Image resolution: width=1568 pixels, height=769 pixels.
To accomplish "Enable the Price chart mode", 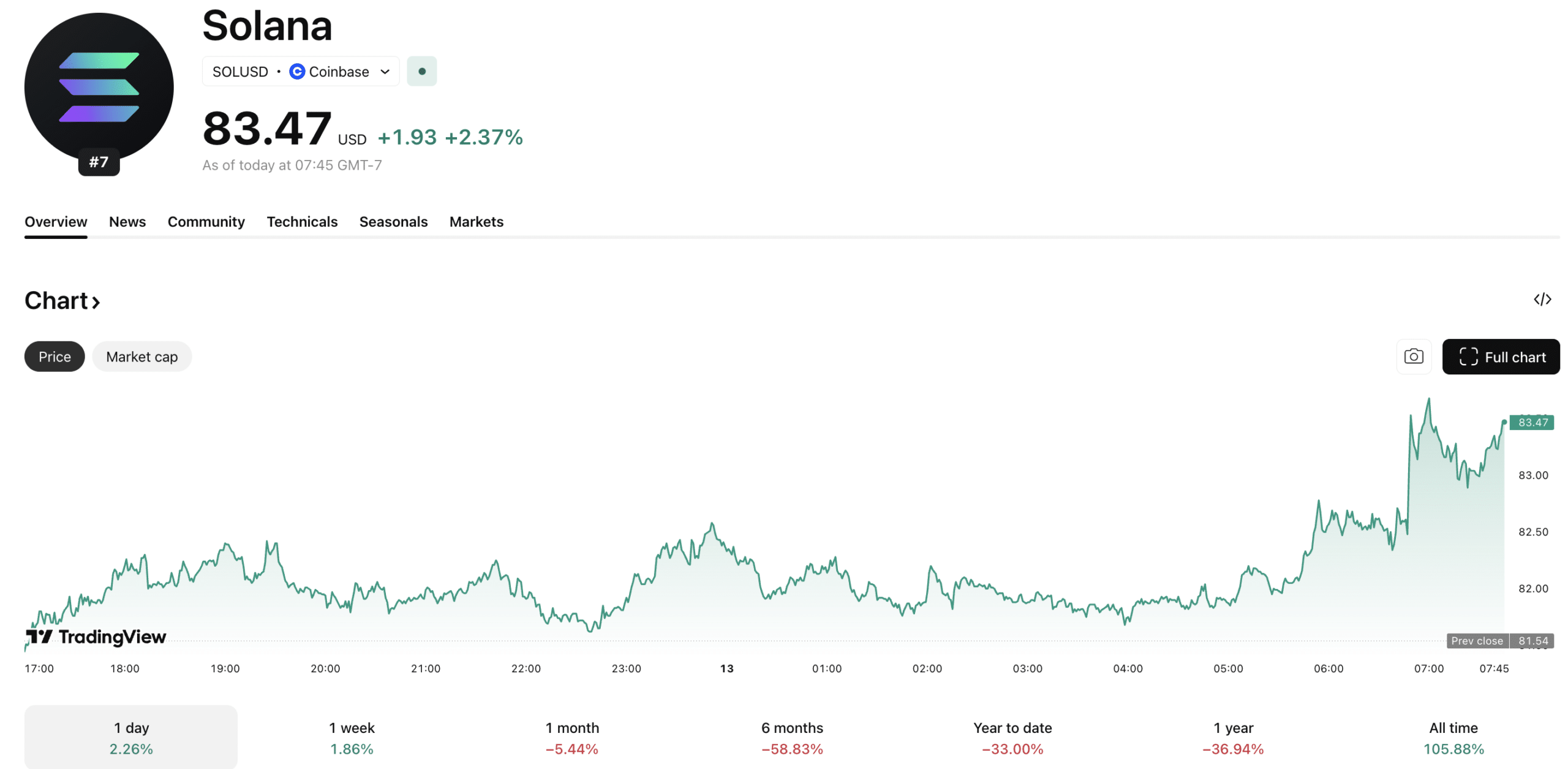I will (54, 356).
